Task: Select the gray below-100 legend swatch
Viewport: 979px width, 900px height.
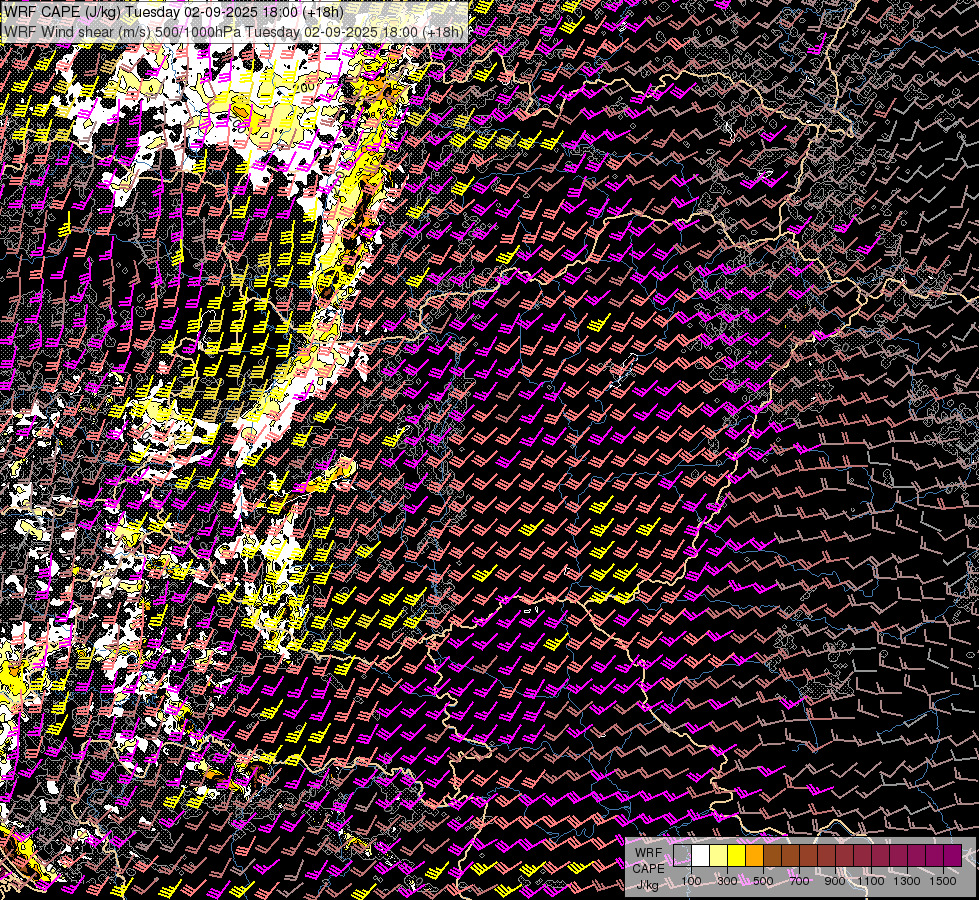Action: 682,855
